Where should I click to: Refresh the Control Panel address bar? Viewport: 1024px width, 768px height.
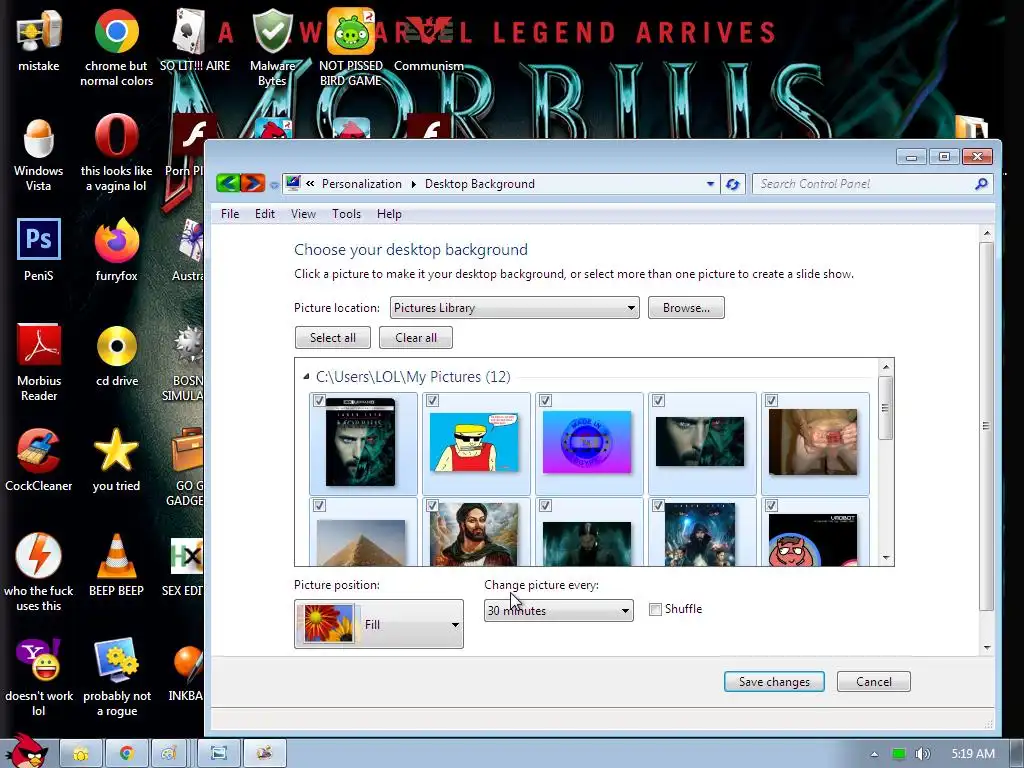[733, 184]
